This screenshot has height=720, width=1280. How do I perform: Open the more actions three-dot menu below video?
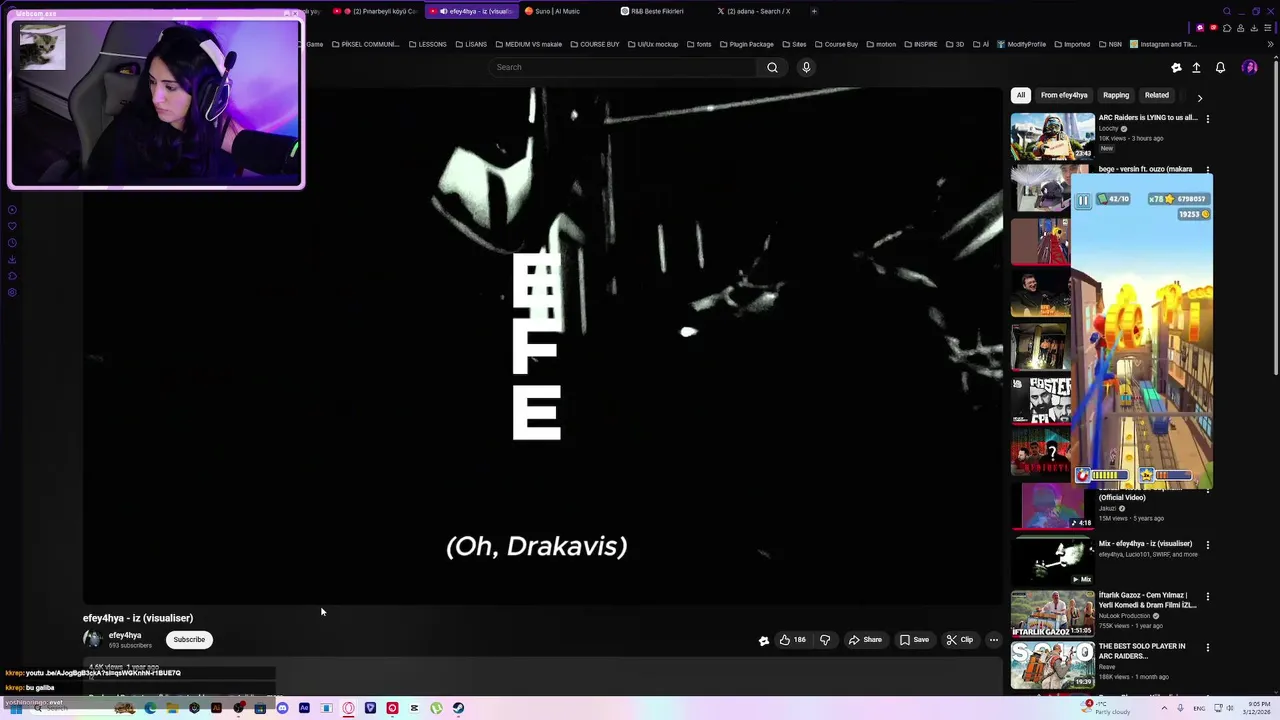pyautogui.click(x=993, y=640)
